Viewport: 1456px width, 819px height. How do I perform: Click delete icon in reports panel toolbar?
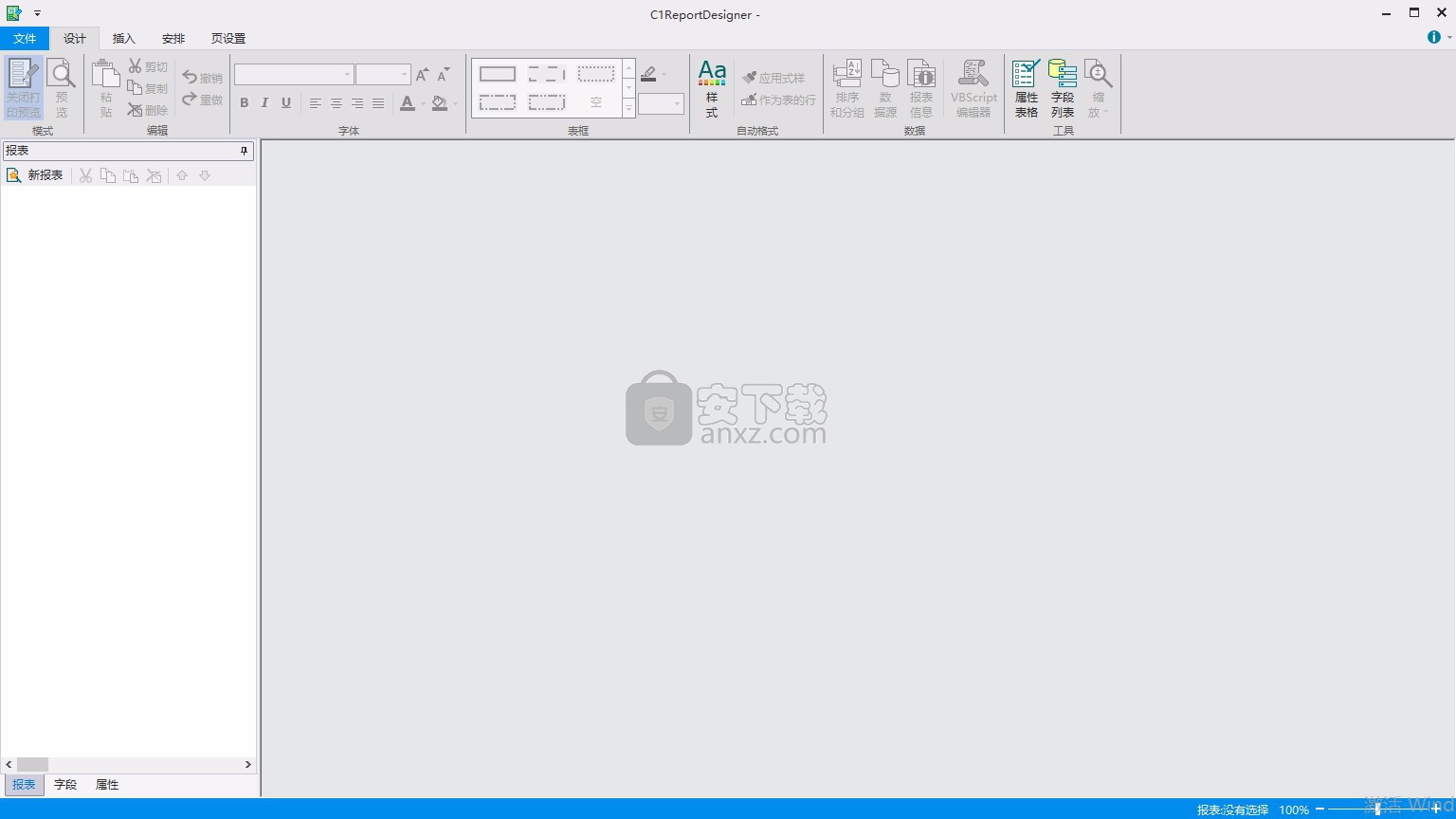click(154, 175)
